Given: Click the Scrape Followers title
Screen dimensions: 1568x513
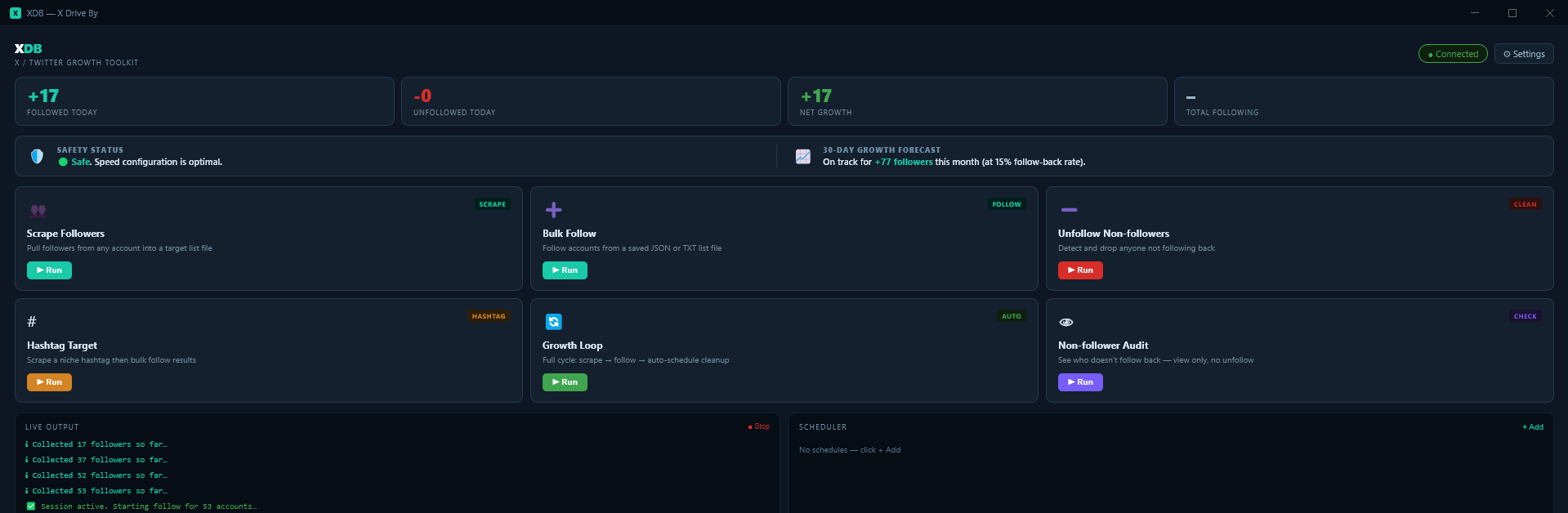Looking at the screenshot, I should pyautogui.click(x=65, y=234).
